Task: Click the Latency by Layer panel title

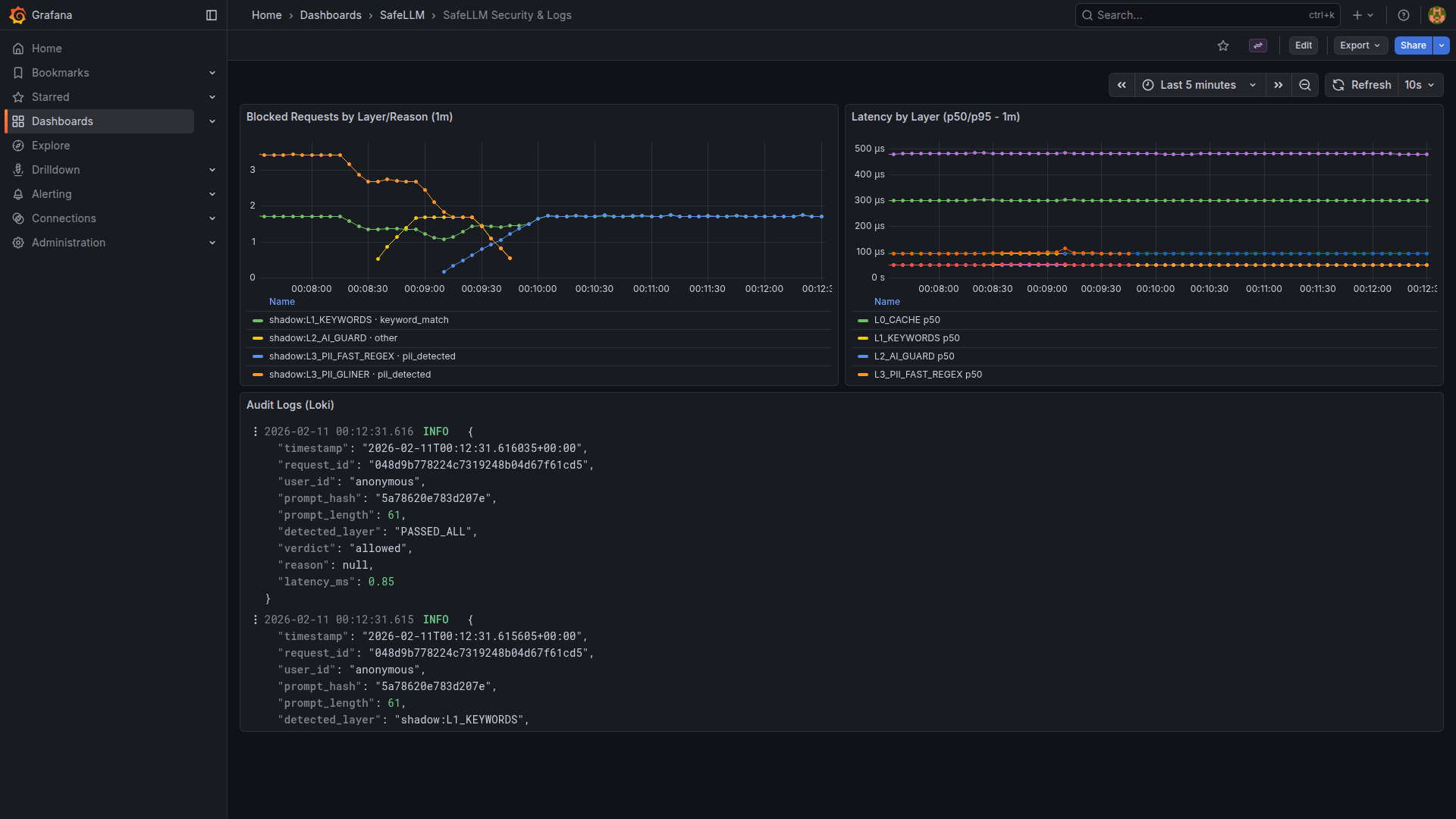Action: coord(936,117)
